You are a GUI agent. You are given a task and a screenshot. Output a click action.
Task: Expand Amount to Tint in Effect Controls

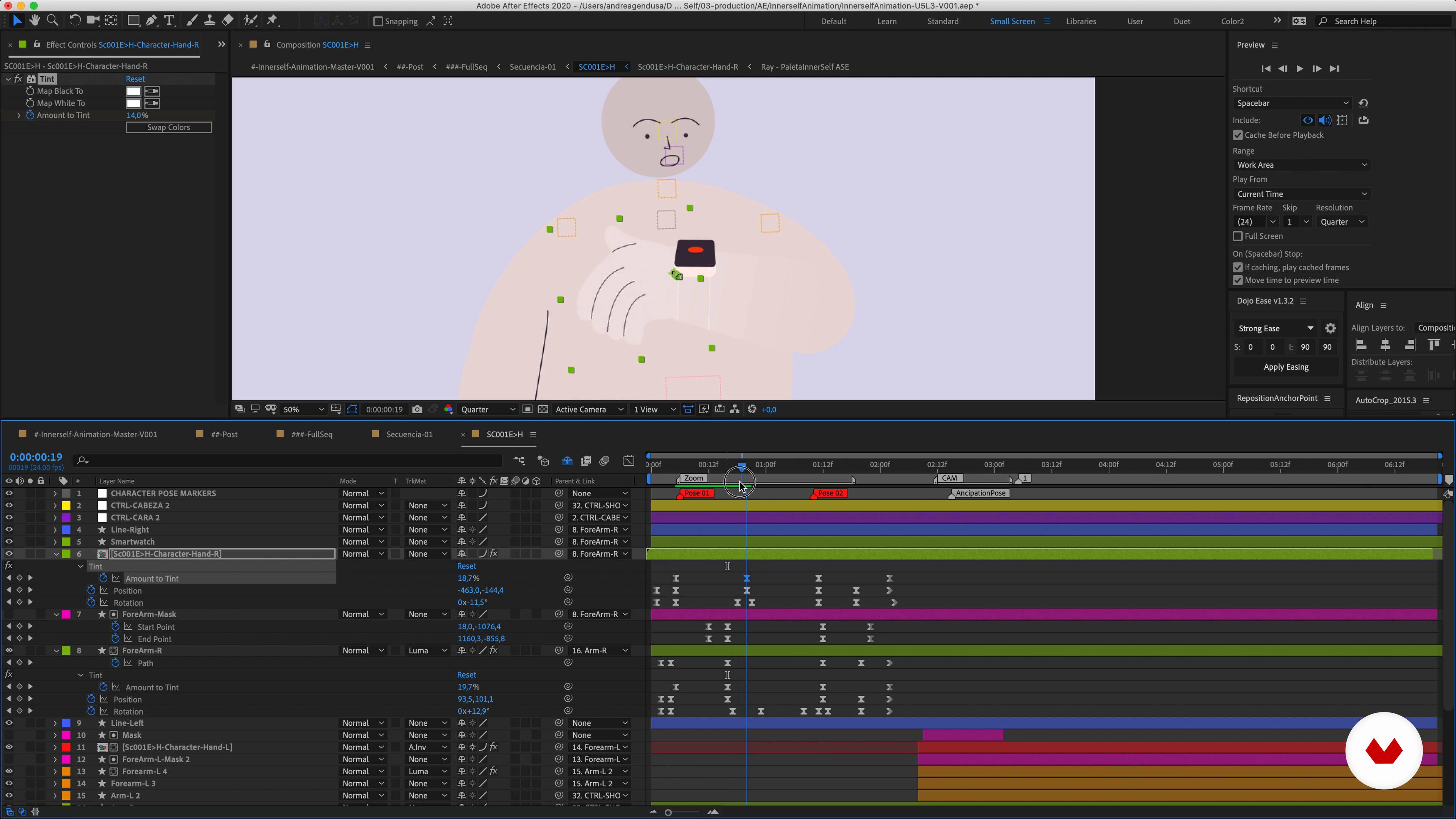point(19,115)
